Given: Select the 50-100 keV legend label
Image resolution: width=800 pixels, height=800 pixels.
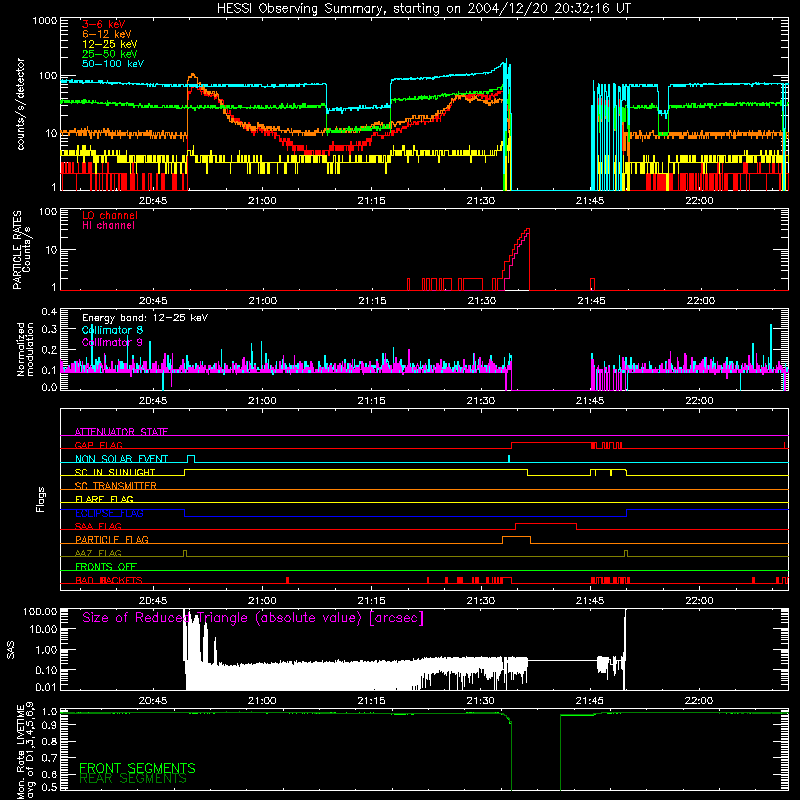Looking at the screenshot, I should pos(113,63).
